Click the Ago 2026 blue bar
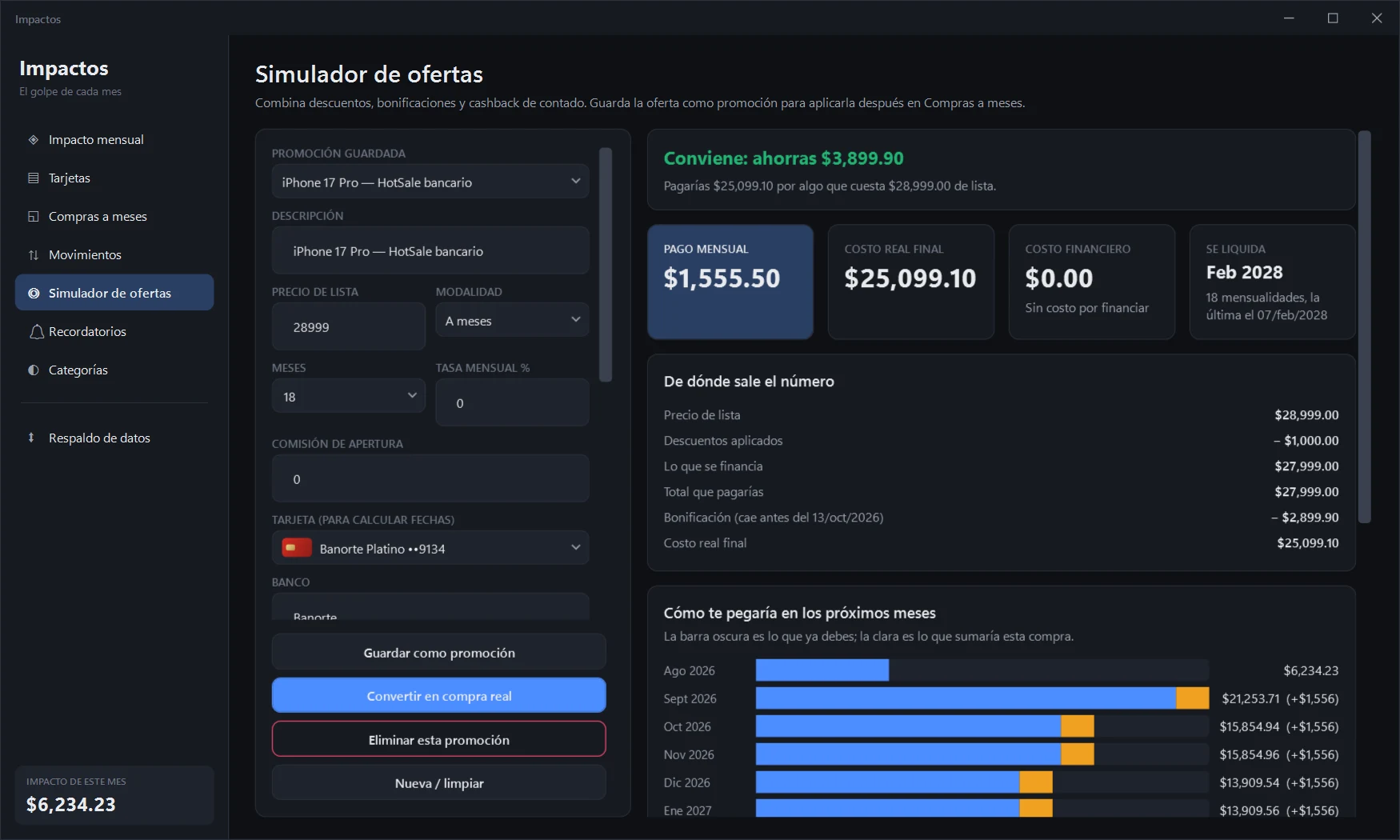Viewport: 1400px width, 840px height. tap(822, 670)
